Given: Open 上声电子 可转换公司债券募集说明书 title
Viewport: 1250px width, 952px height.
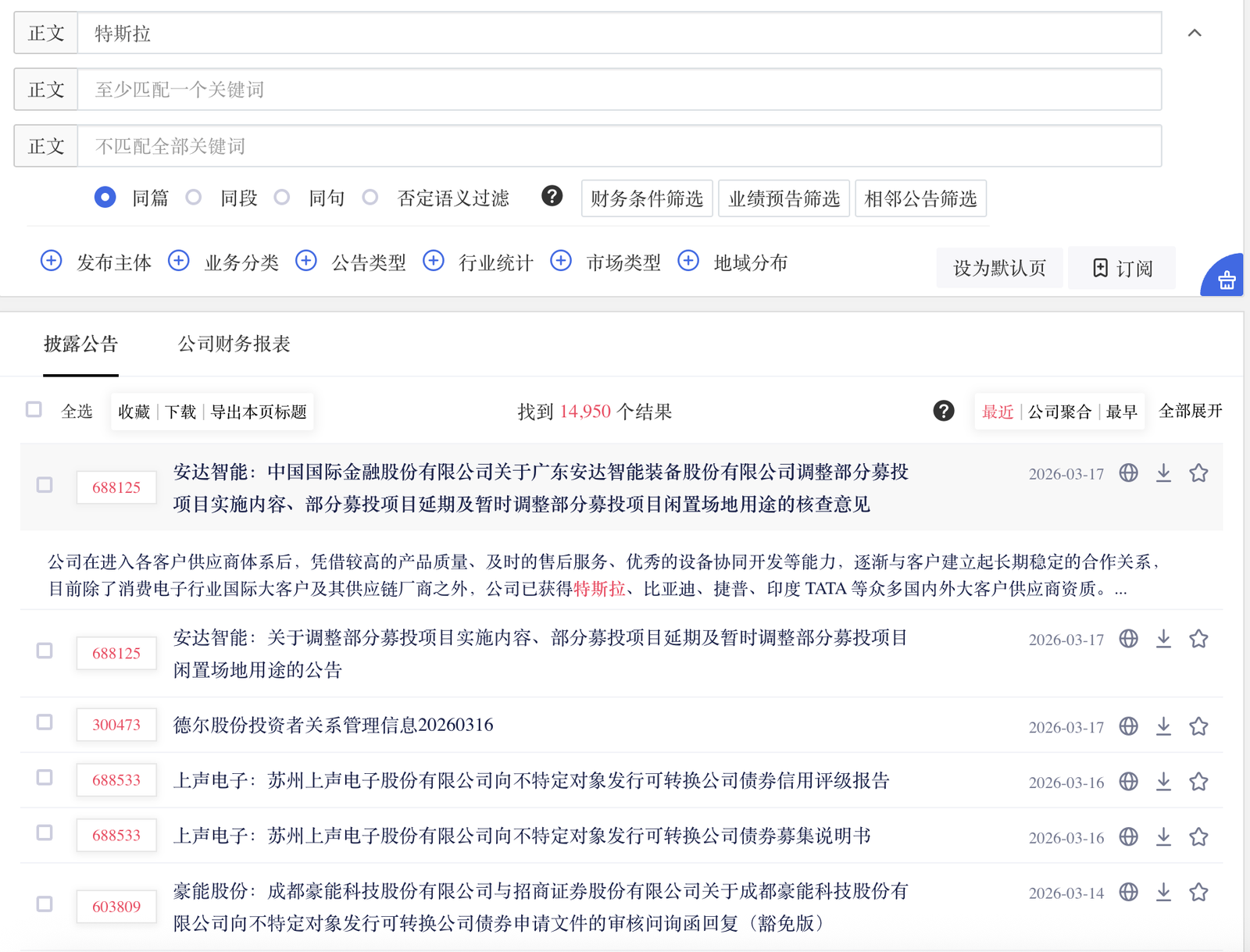Looking at the screenshot, I should pos(522,836).
